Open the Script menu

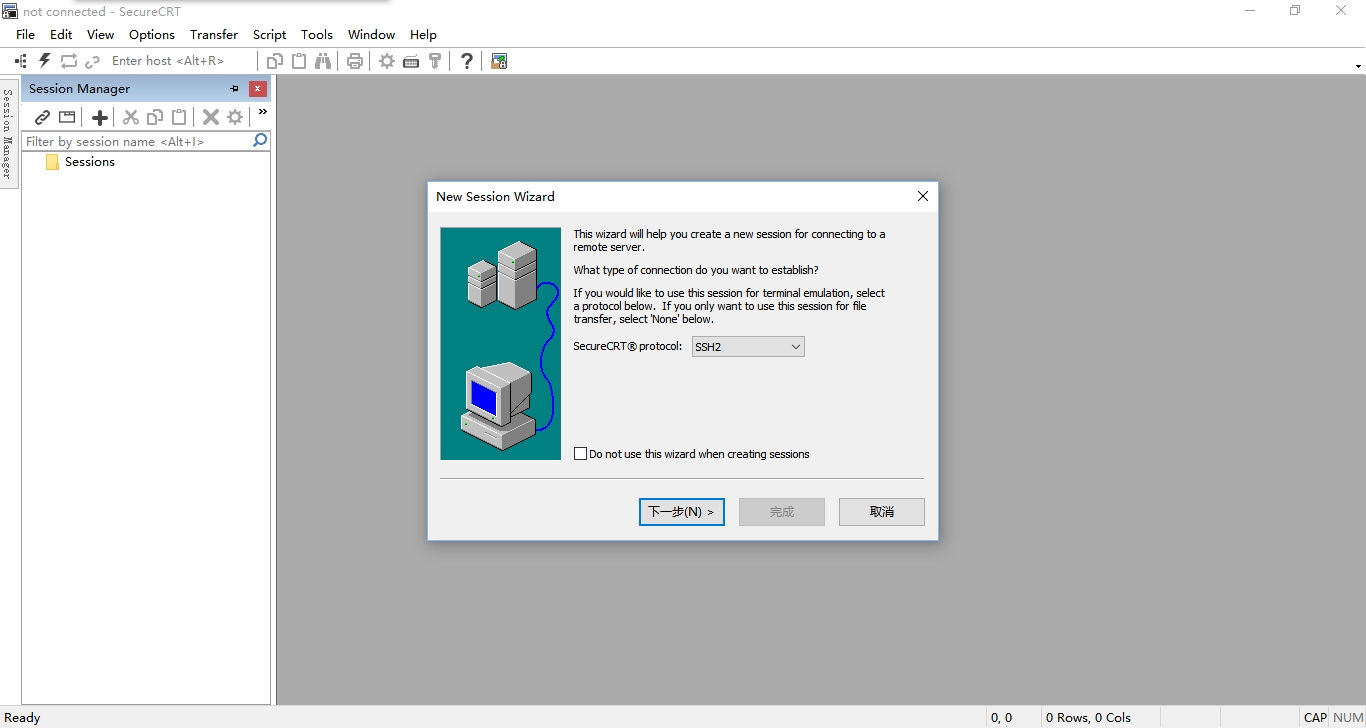click(269, 34)
